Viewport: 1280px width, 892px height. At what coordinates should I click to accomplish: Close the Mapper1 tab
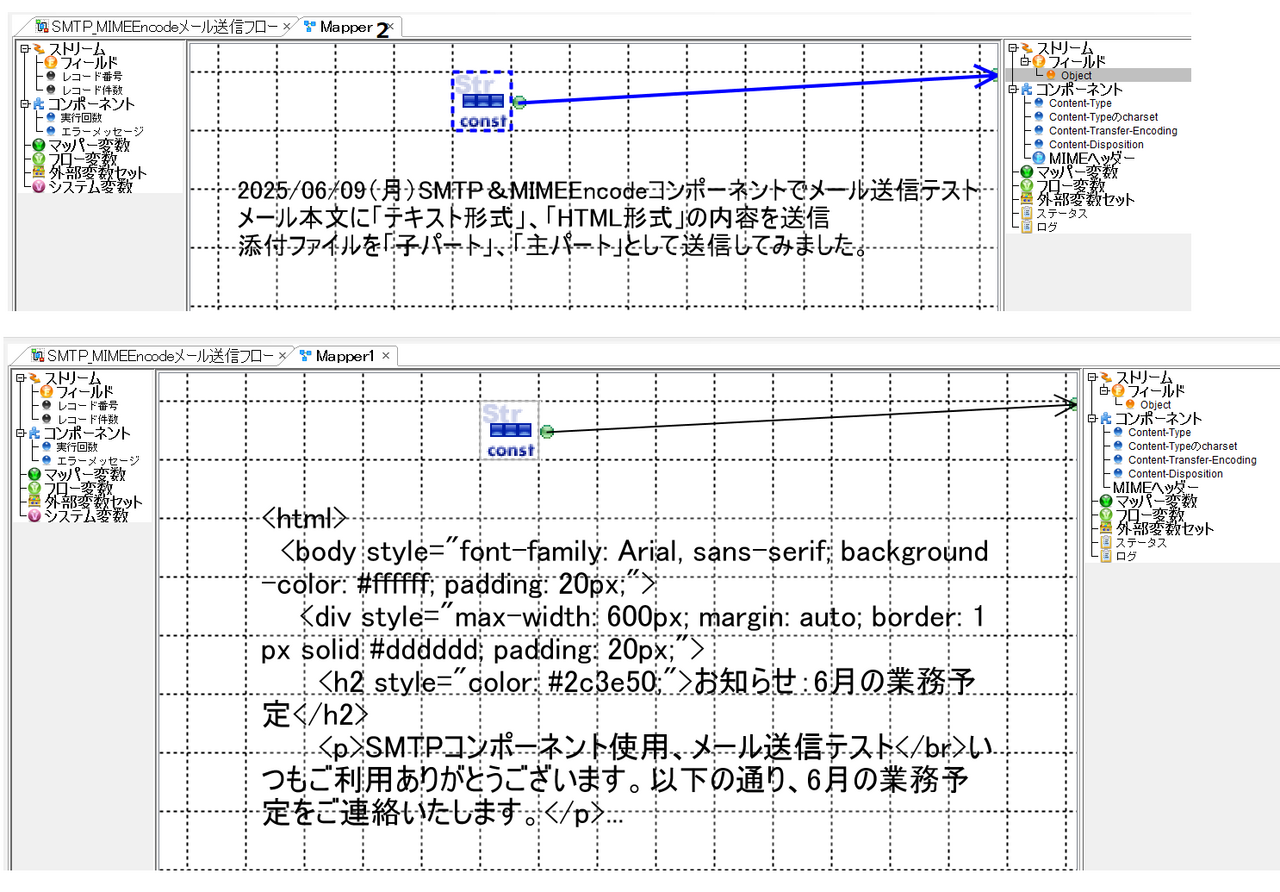[x=385, y=355]
